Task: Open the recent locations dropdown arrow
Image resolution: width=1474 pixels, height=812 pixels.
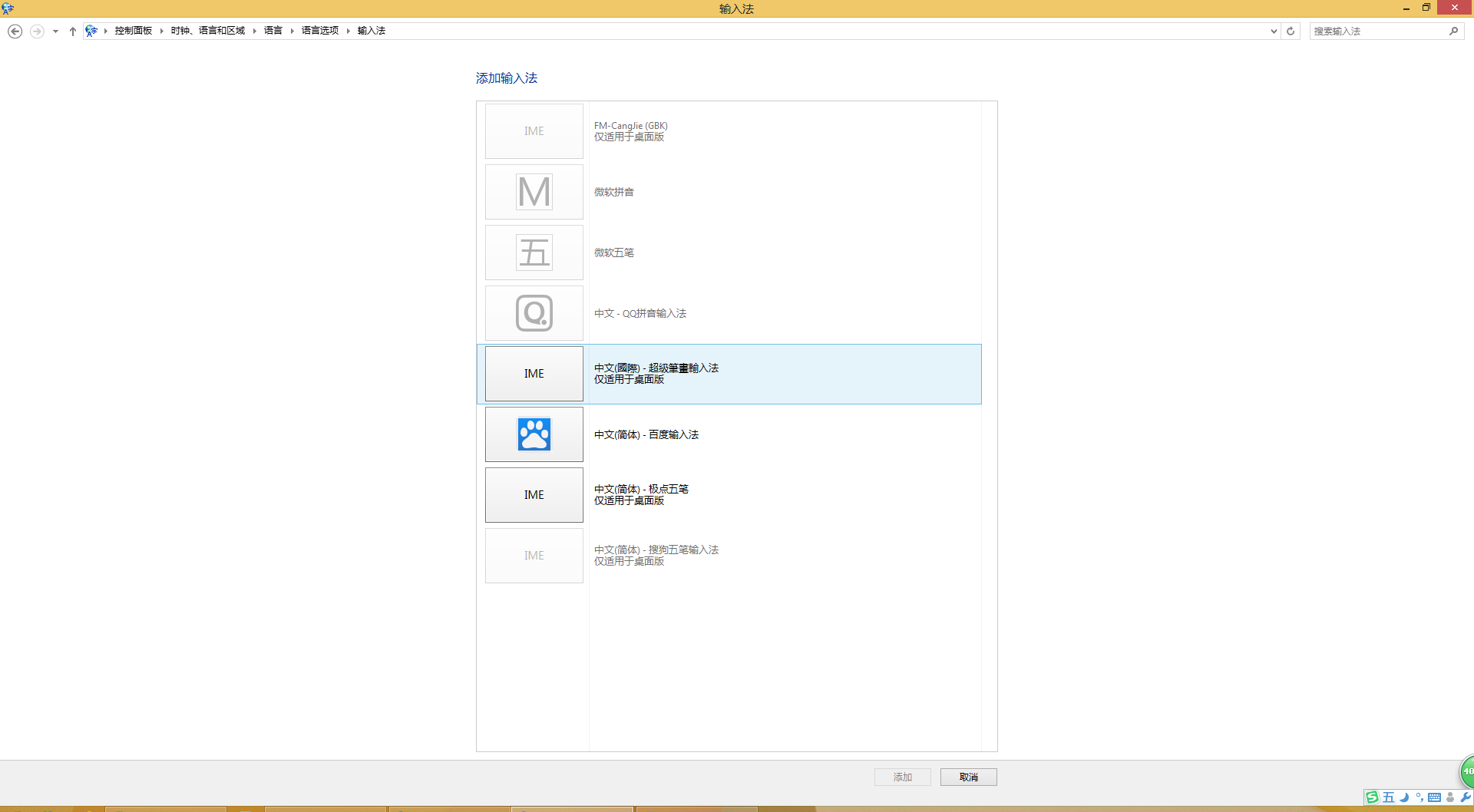Action: [x=55, y=31]
